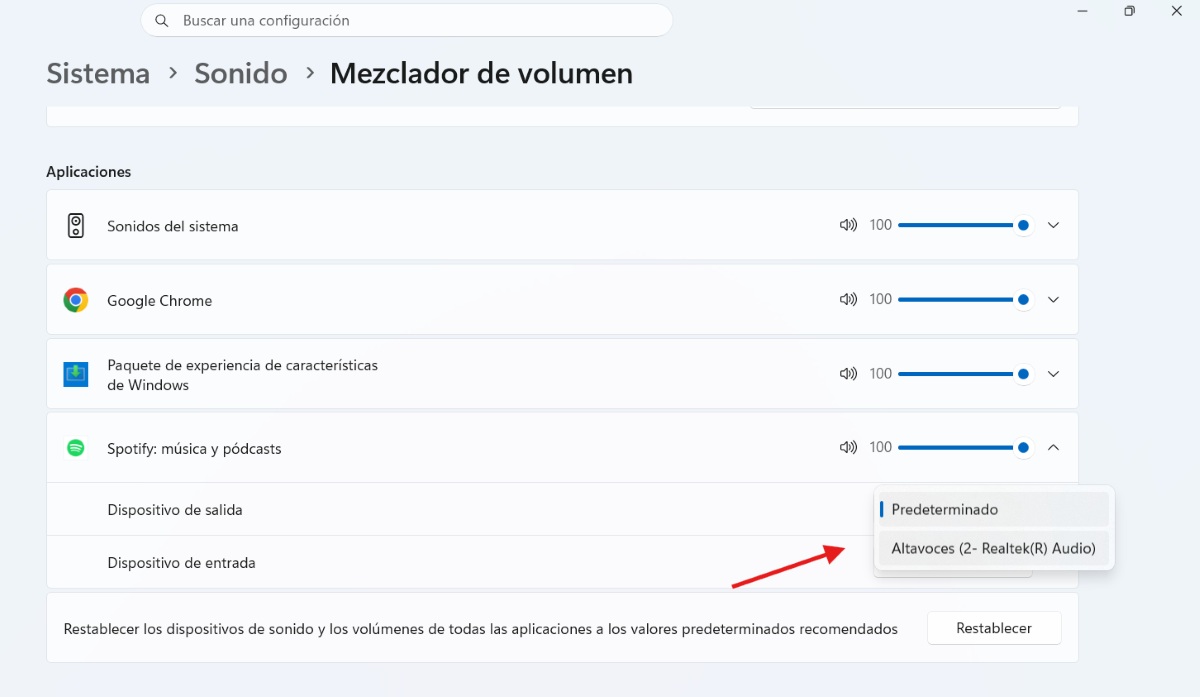Expand Sonidos del sistema options
Screen dimensions: 1200x697
click(1053, 225)
